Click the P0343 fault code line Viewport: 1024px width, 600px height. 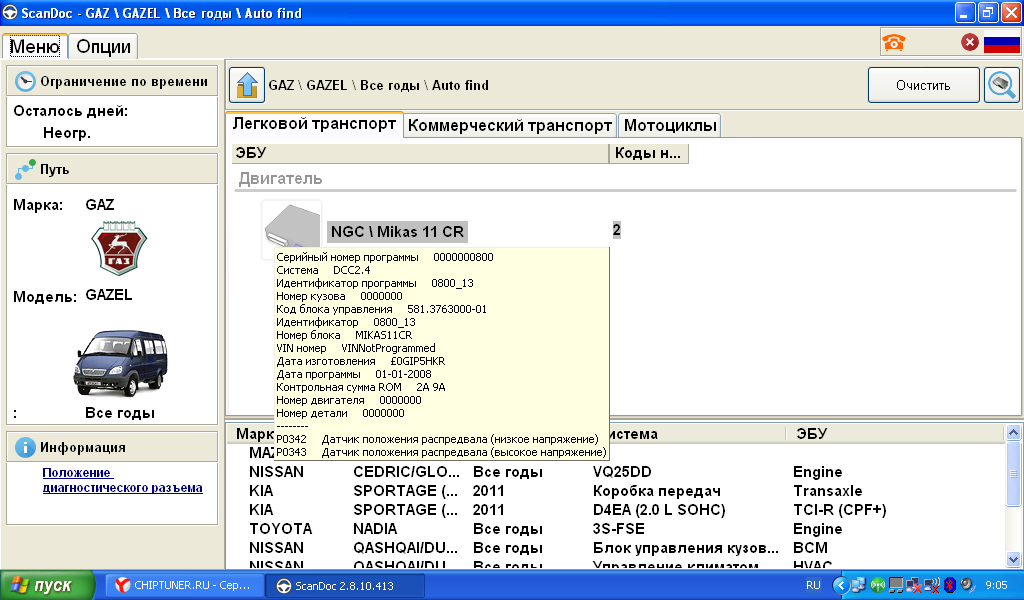tap(441, 452)
